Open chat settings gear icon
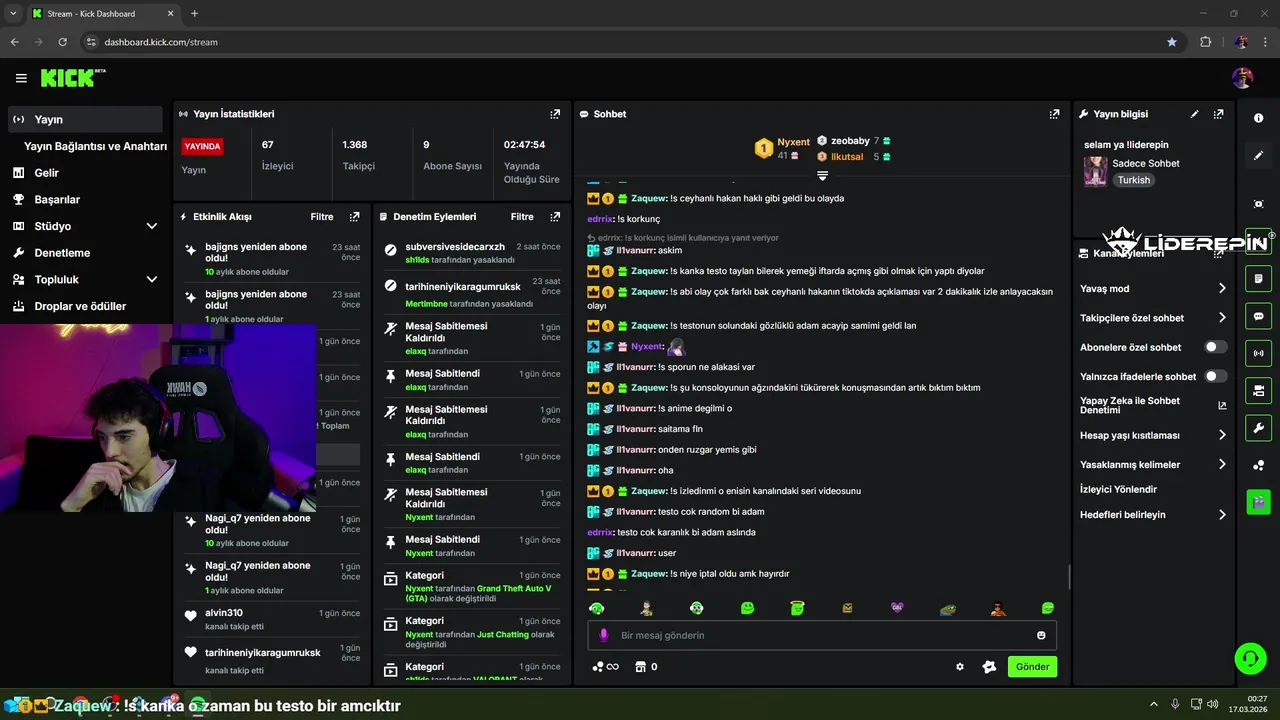1280x720 pixels. (x=960, y=667)
